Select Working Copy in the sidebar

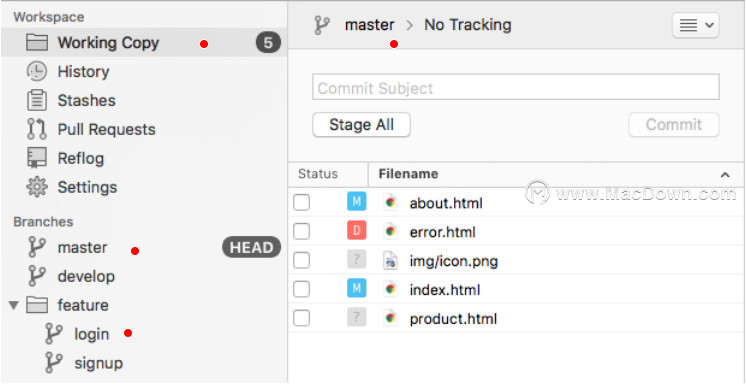144,43
